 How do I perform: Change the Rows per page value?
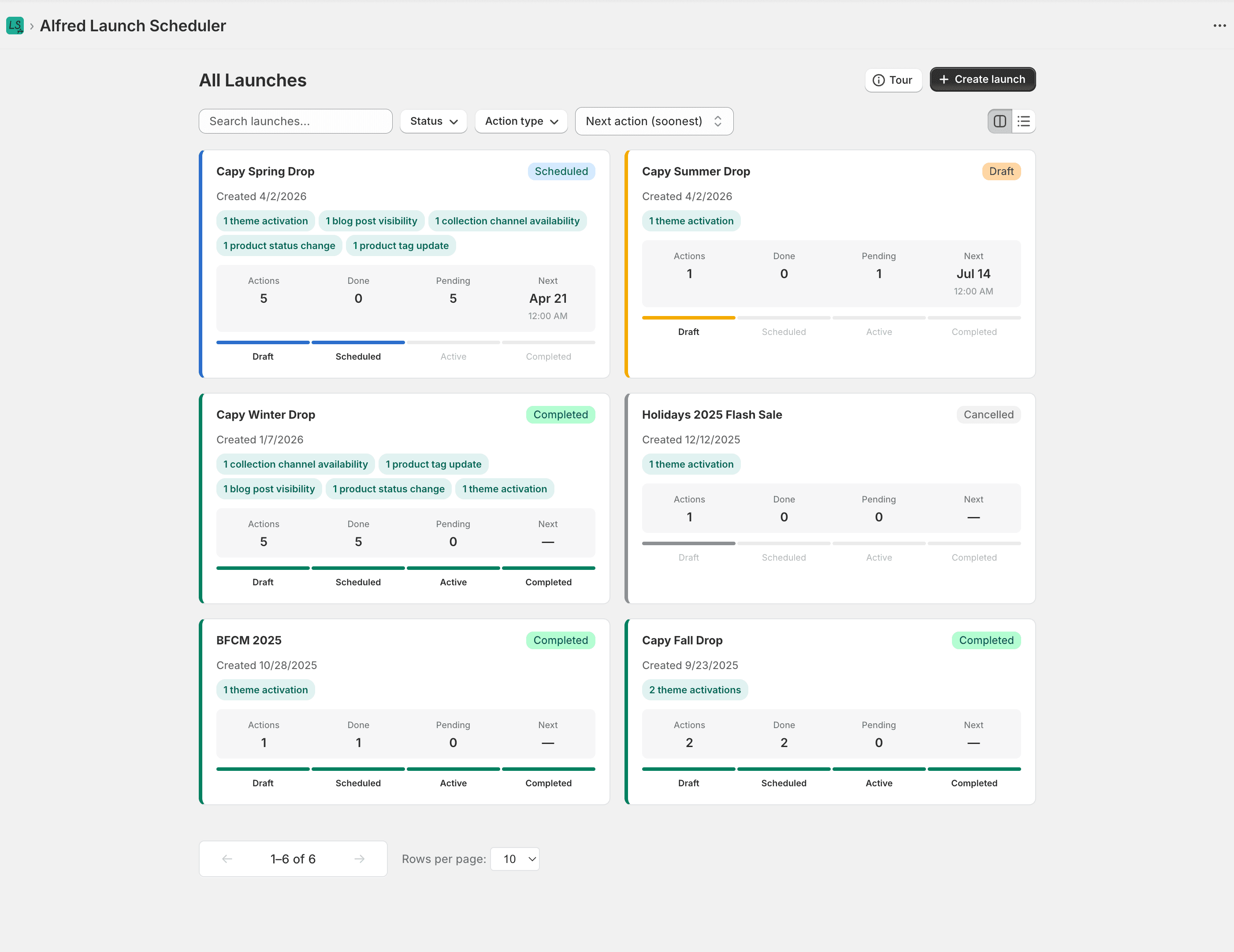tap(514, 859)
